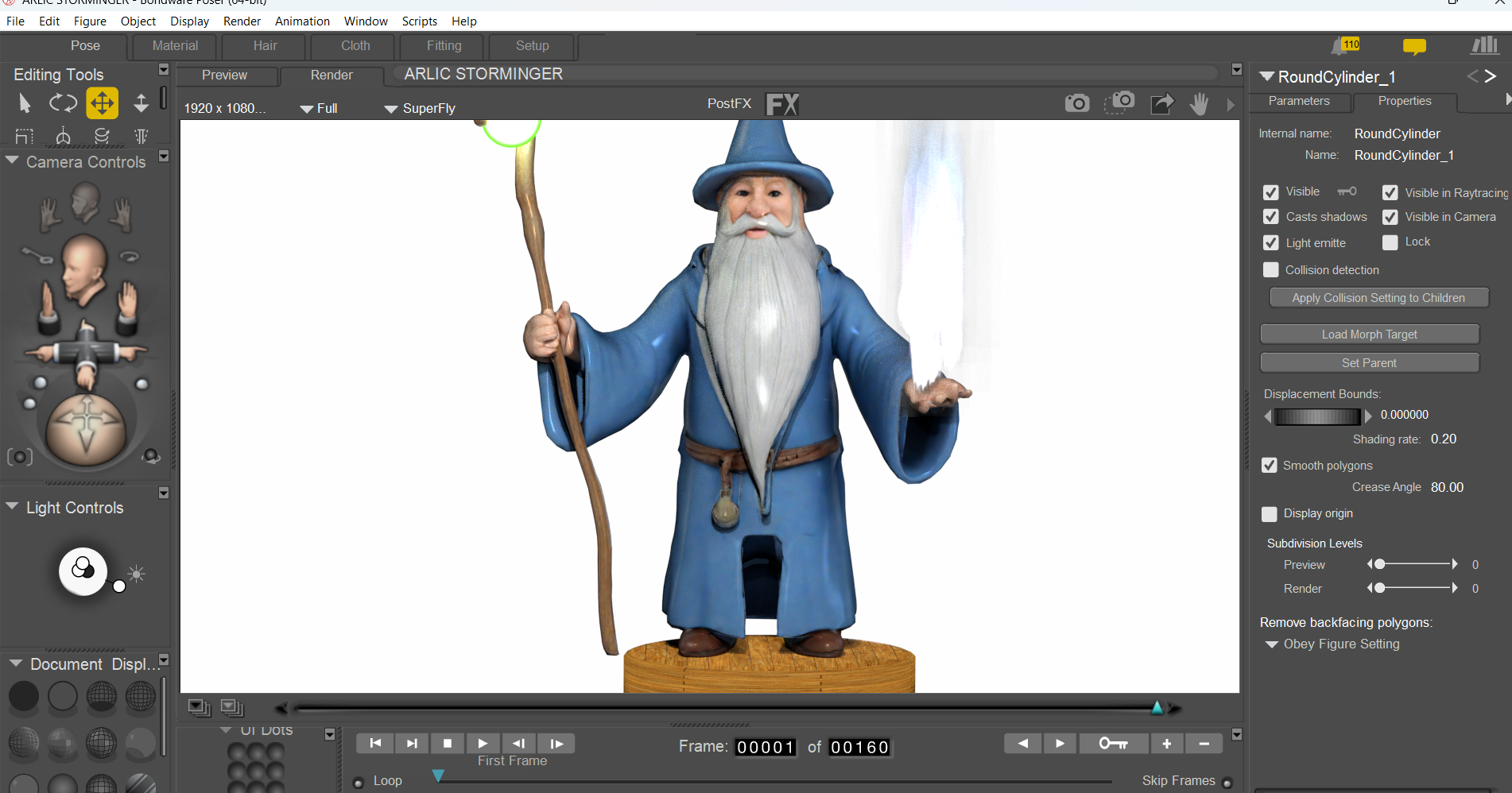The height and width of the screenshot is (793, 1512).
Task: Toggle Light emitter checkbox
Action: point(1270,242)
